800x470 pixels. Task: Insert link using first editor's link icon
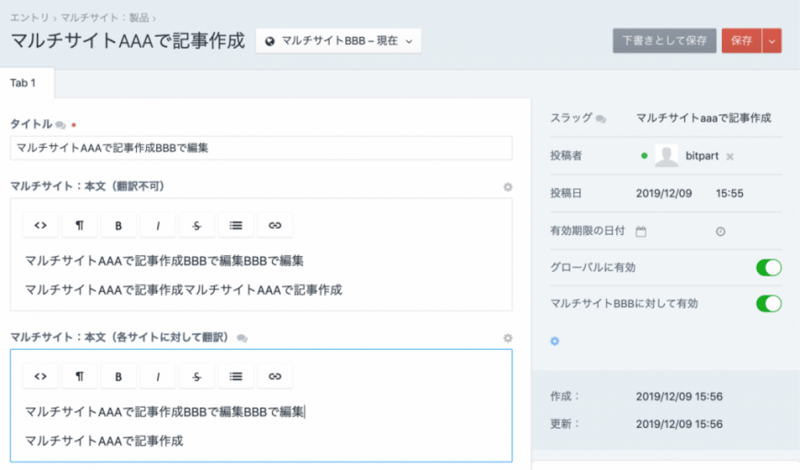274,226
